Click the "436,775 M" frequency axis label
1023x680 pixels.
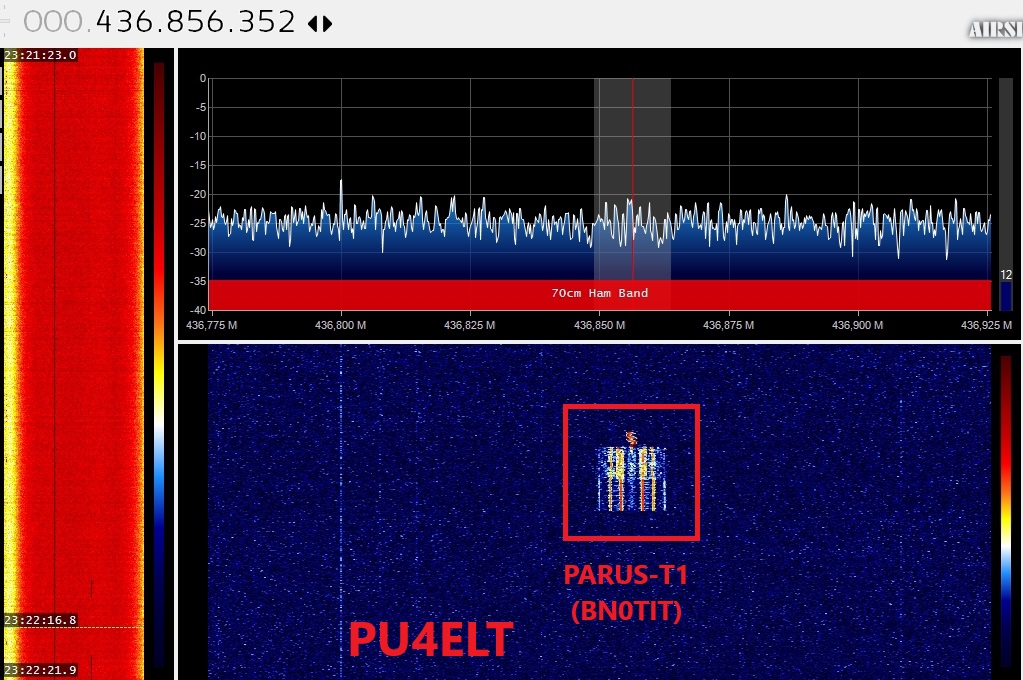click(x=211, y=325)
